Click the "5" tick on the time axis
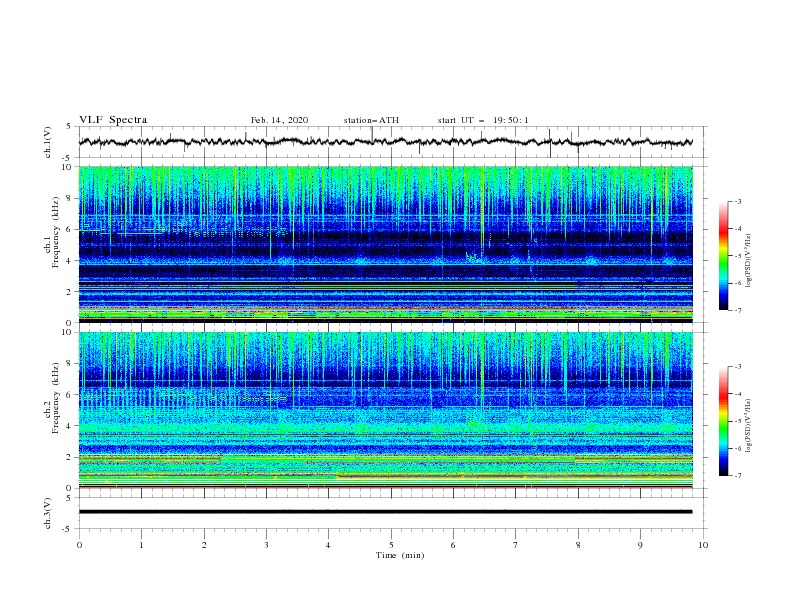This screenshot has height=612, width=792. 391,545
